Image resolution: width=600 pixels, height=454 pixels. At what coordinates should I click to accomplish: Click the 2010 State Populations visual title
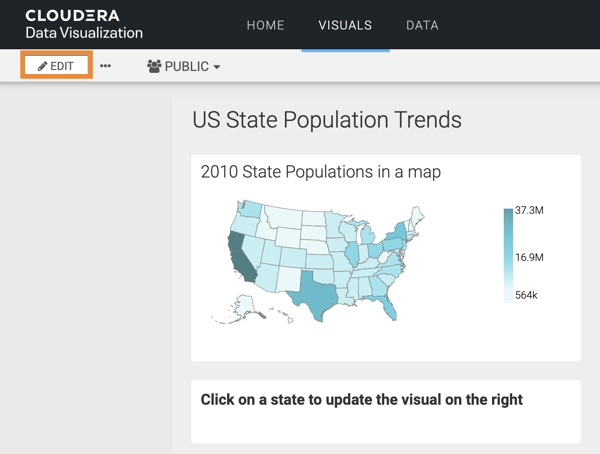click(x=321, y=171)
